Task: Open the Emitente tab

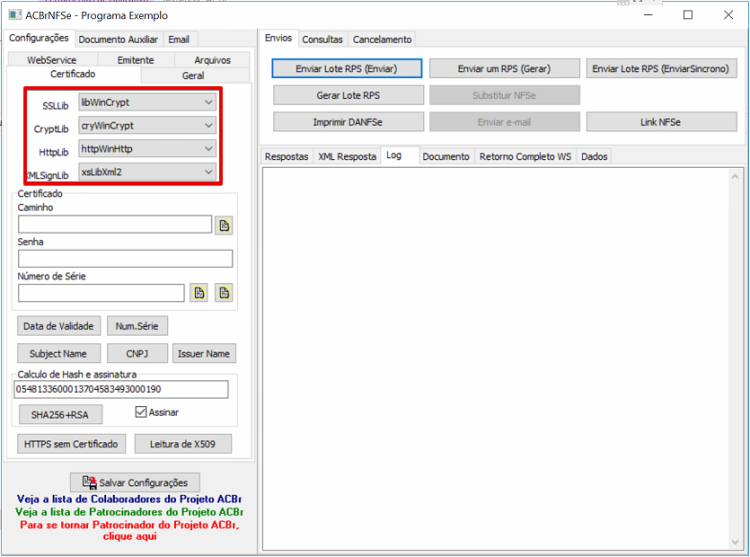Action: pos(136,60)
